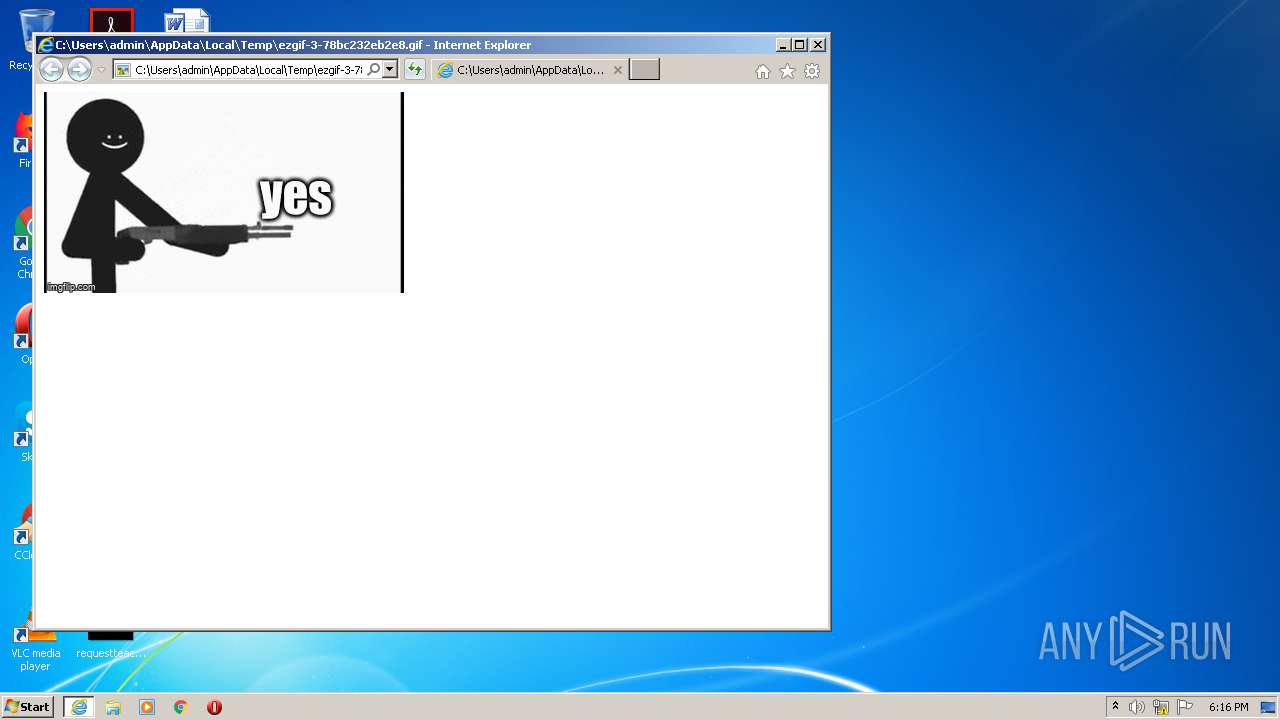Go forward with Internet Explorer forward arrow
This screenshot has width=1280, height=720.
tap(79, 70)
